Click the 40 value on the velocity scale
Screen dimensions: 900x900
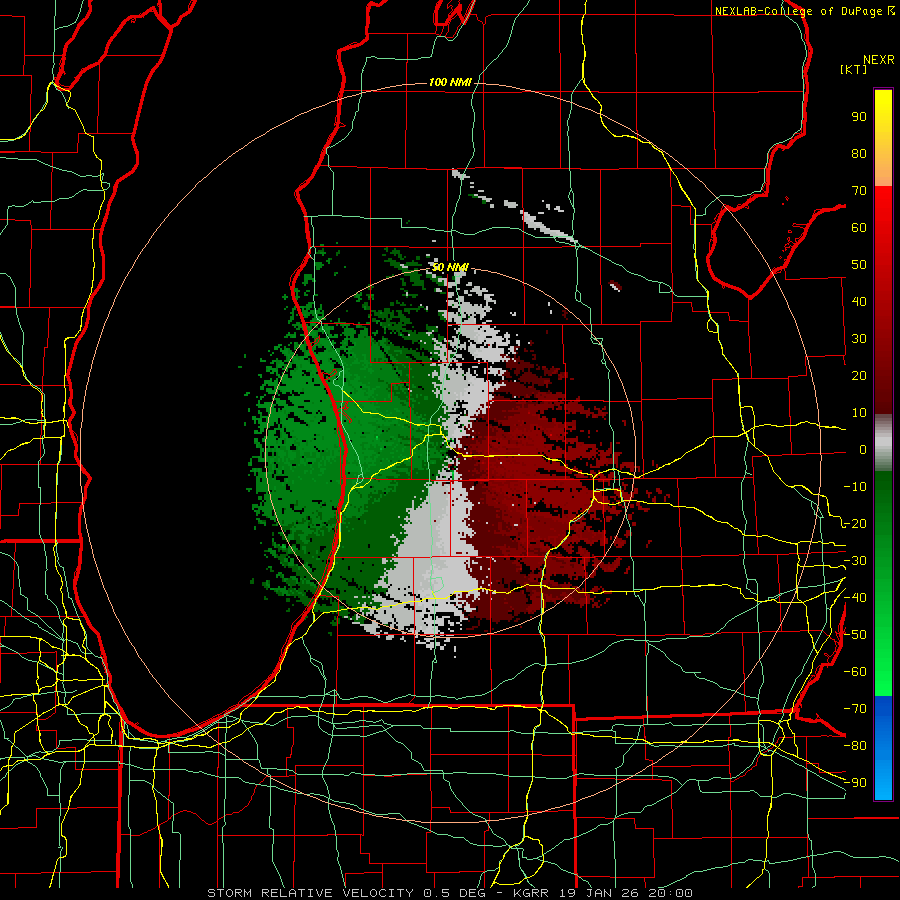[x=859, y=301]
